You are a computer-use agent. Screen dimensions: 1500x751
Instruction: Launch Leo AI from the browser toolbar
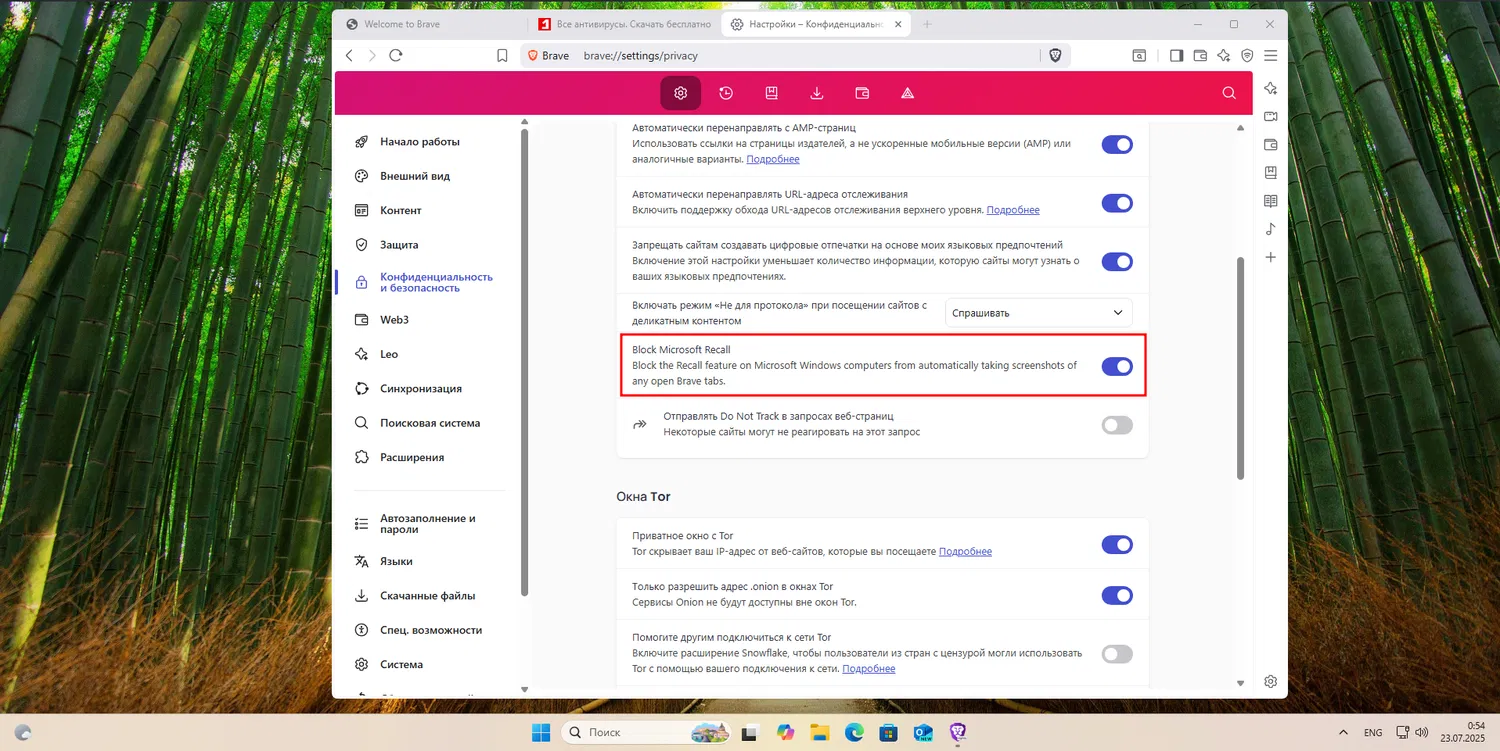click(x=1223, y=56)
